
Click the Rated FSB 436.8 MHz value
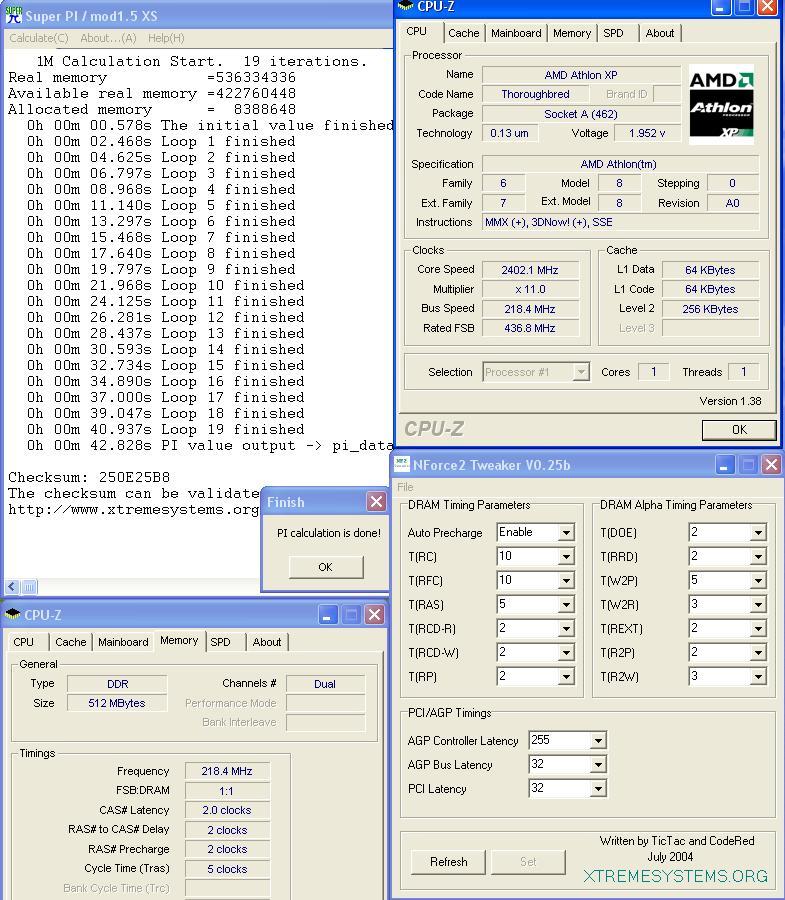point(530,328)
